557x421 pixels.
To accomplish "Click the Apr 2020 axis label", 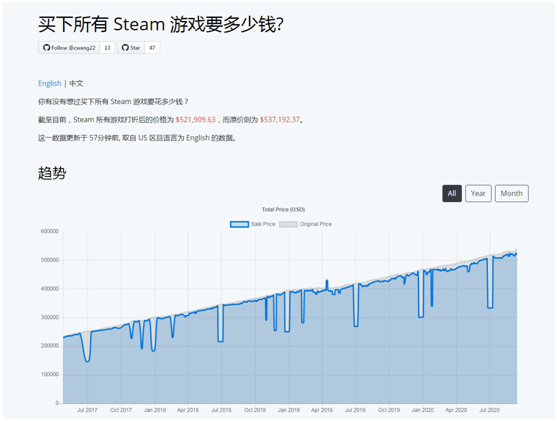I will [x=456, y=410].
